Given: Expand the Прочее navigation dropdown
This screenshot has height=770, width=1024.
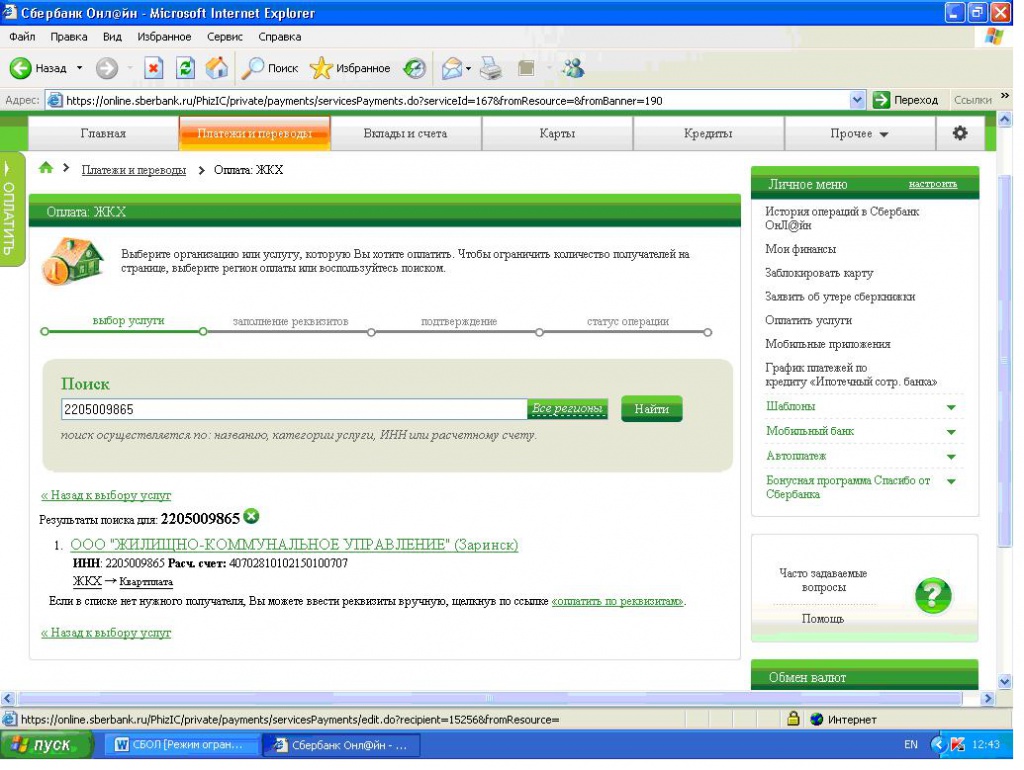Looking at the screenshot, I should pyautogui.click(x=859, y=133).
